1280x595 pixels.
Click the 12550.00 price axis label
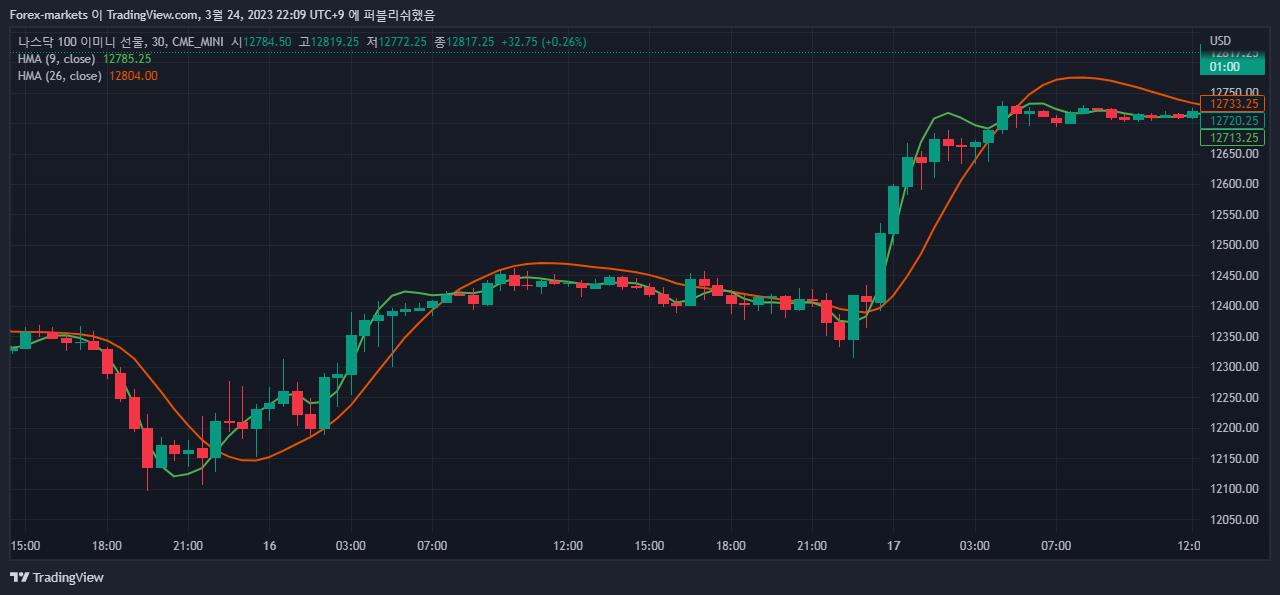1234,215
